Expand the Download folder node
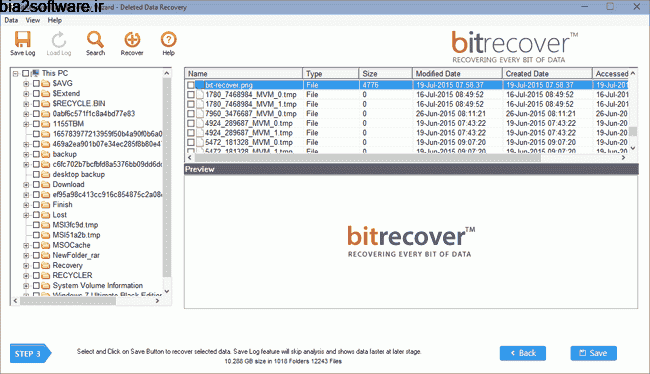This screenshot has height=374, width=650. (26, 185)
